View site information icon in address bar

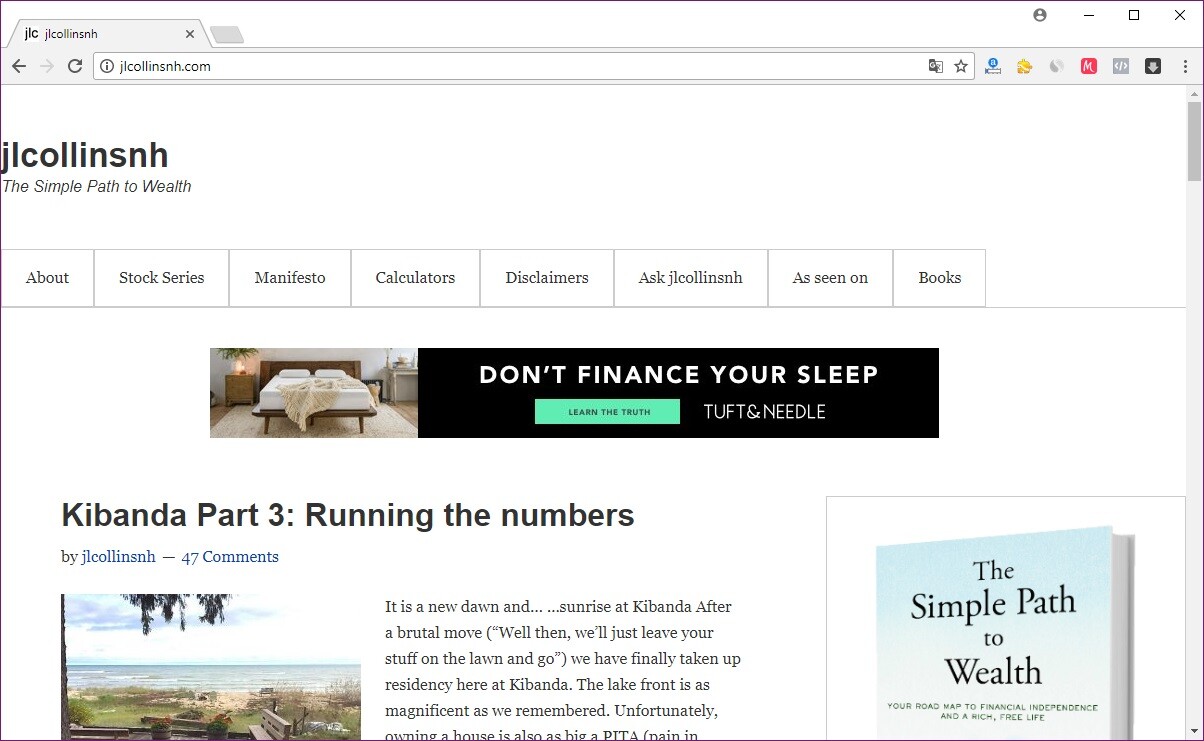107,66
